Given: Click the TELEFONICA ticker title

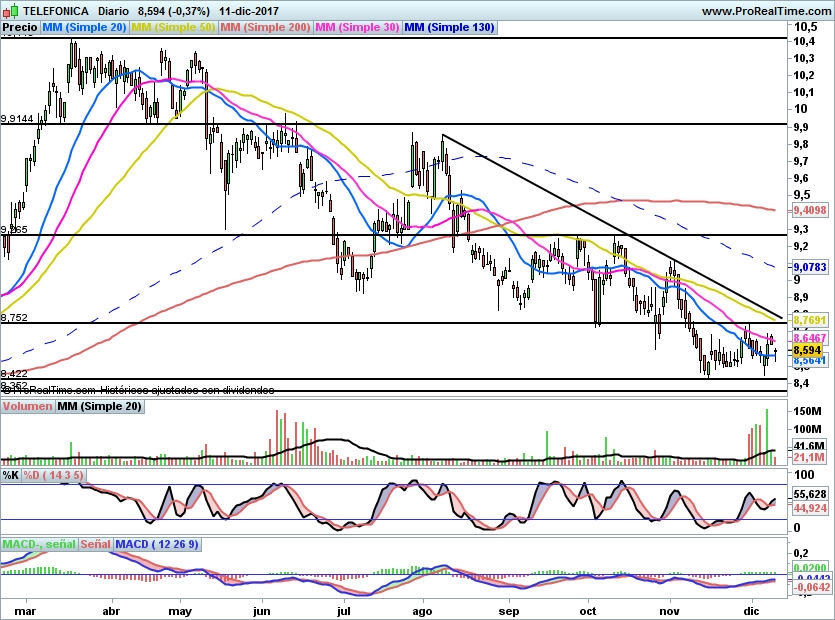Looking at the screenshot, I should (56, 11).
